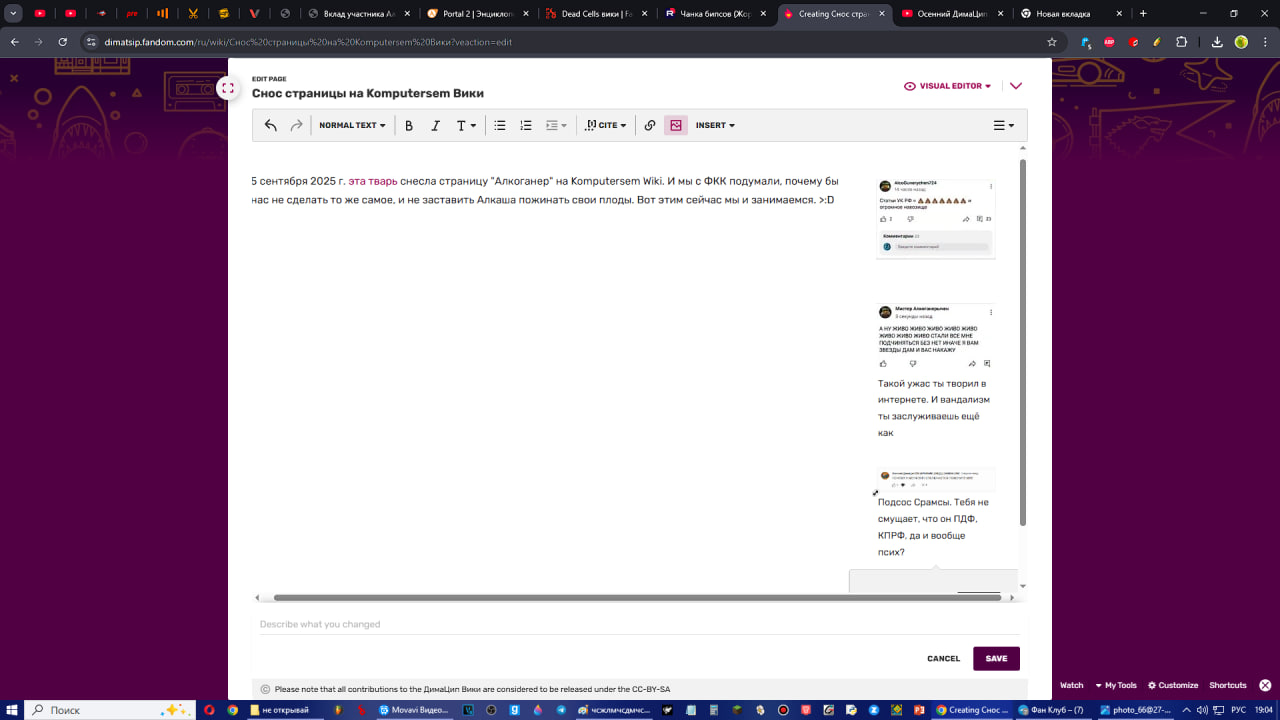Click the undo arrow in editor toolbar
Viewport: 1280px width, 720px height.
[271, 126]
